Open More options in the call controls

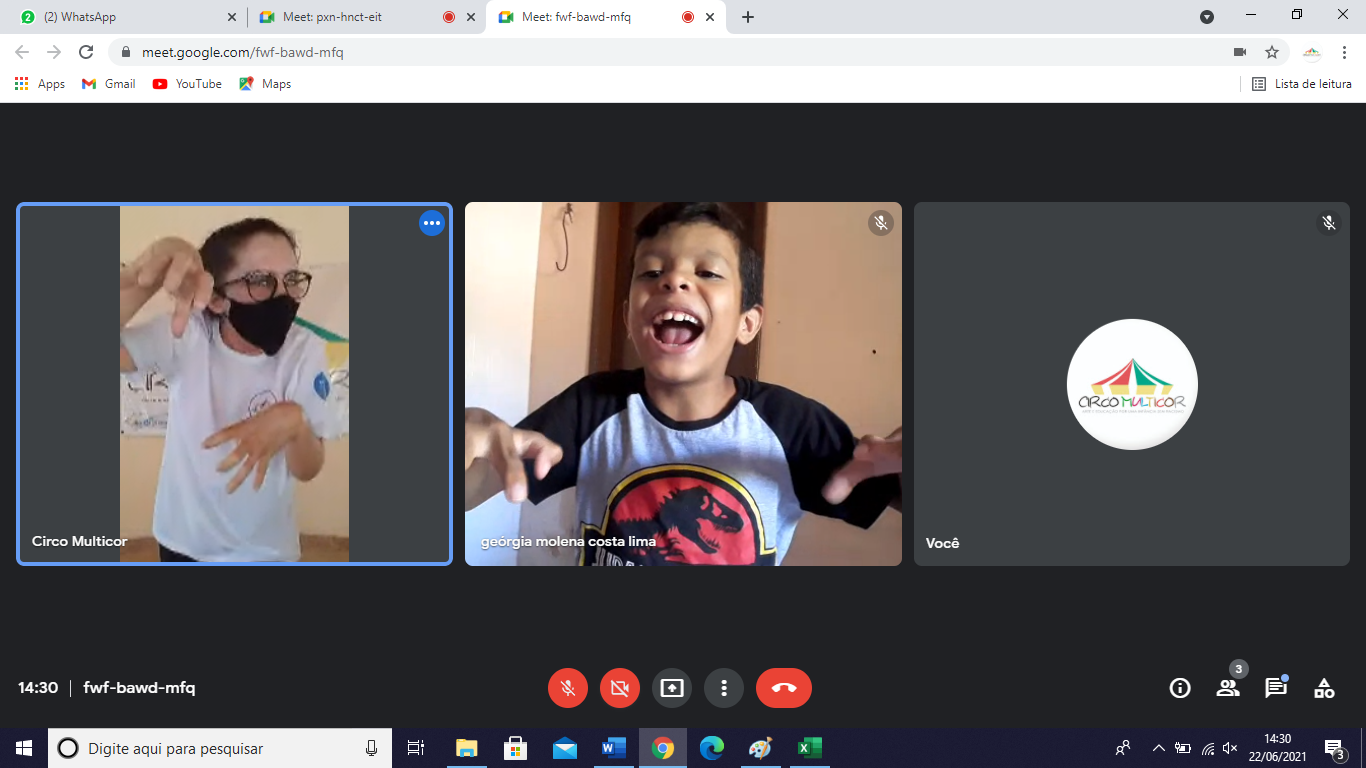coord(724,688)
